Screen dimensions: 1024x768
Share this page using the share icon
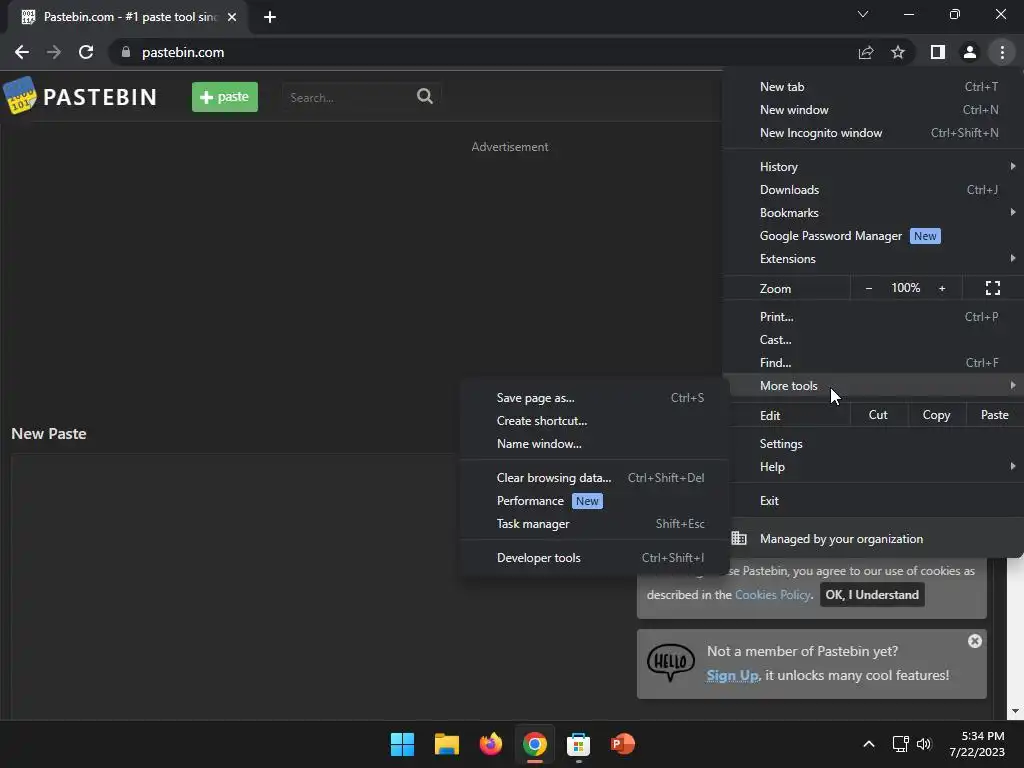click(866, 52)
